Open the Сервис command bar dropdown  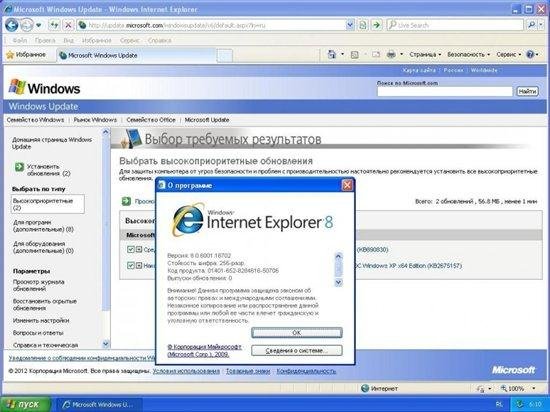pos(509,55)
